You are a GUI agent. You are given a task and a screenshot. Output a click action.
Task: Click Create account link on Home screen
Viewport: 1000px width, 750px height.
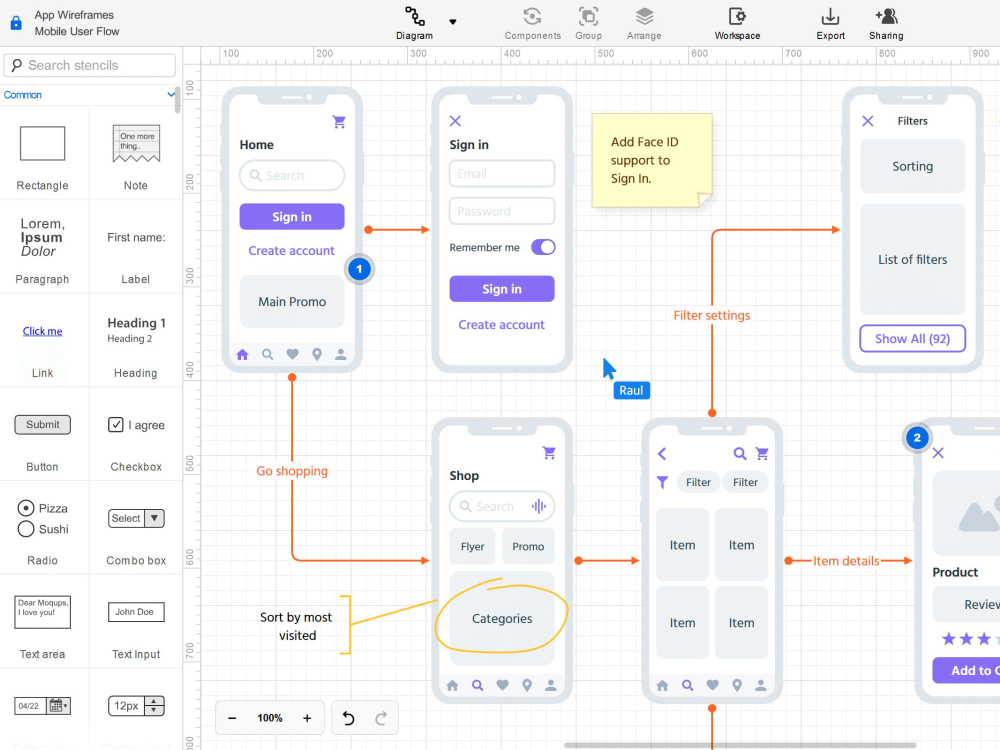[291, 251]
